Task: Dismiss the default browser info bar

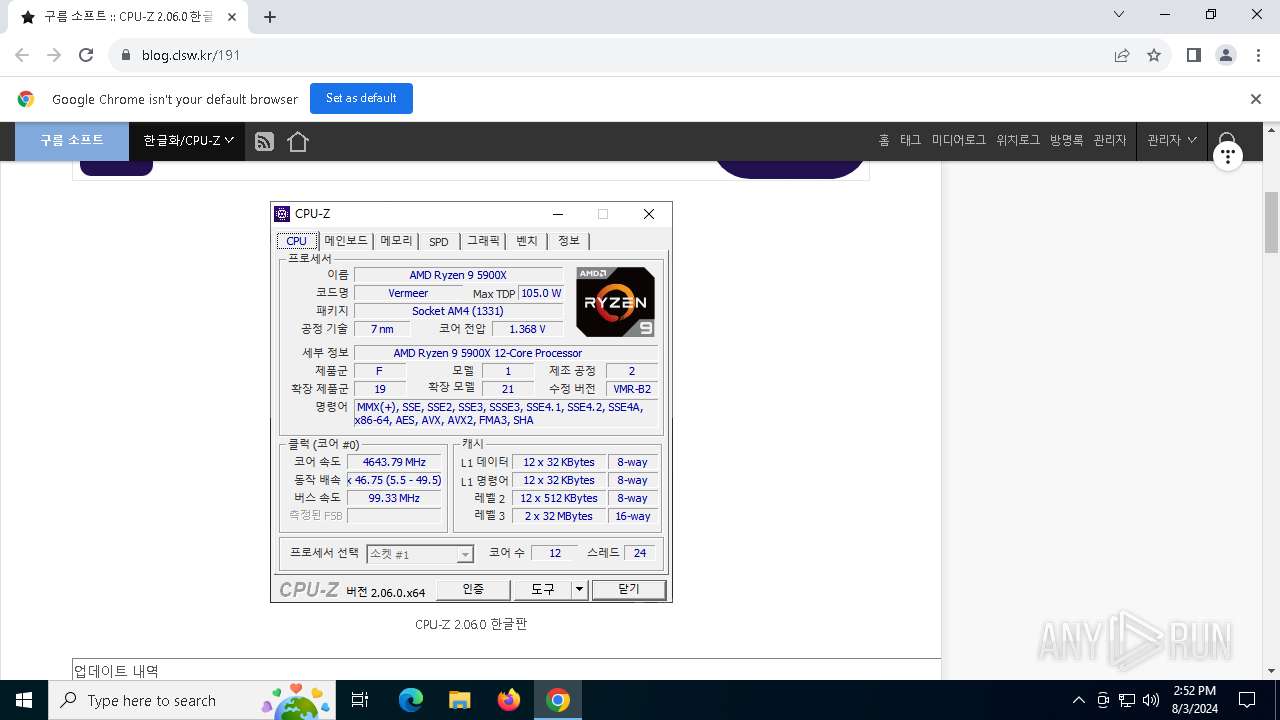Action: tap(1256, 99)
